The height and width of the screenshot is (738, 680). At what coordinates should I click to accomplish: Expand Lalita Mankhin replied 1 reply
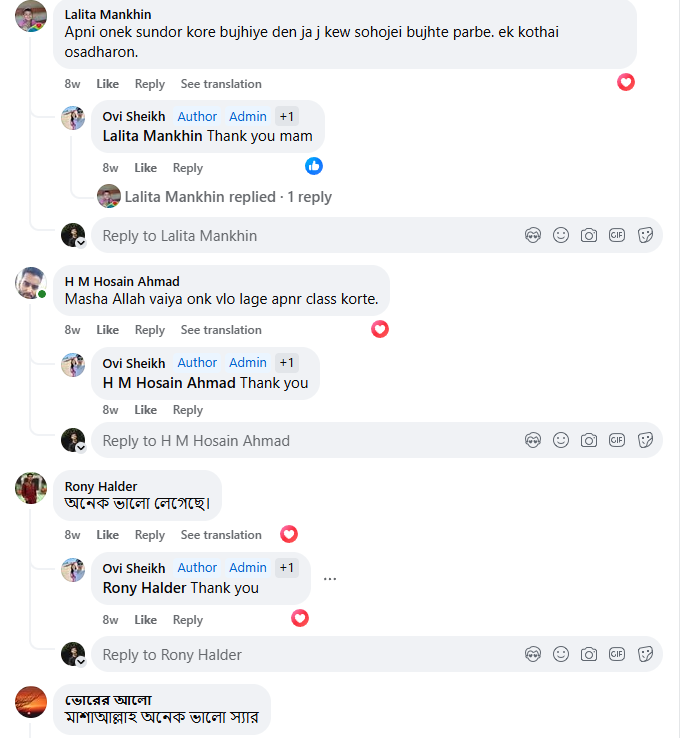[228, 197]
